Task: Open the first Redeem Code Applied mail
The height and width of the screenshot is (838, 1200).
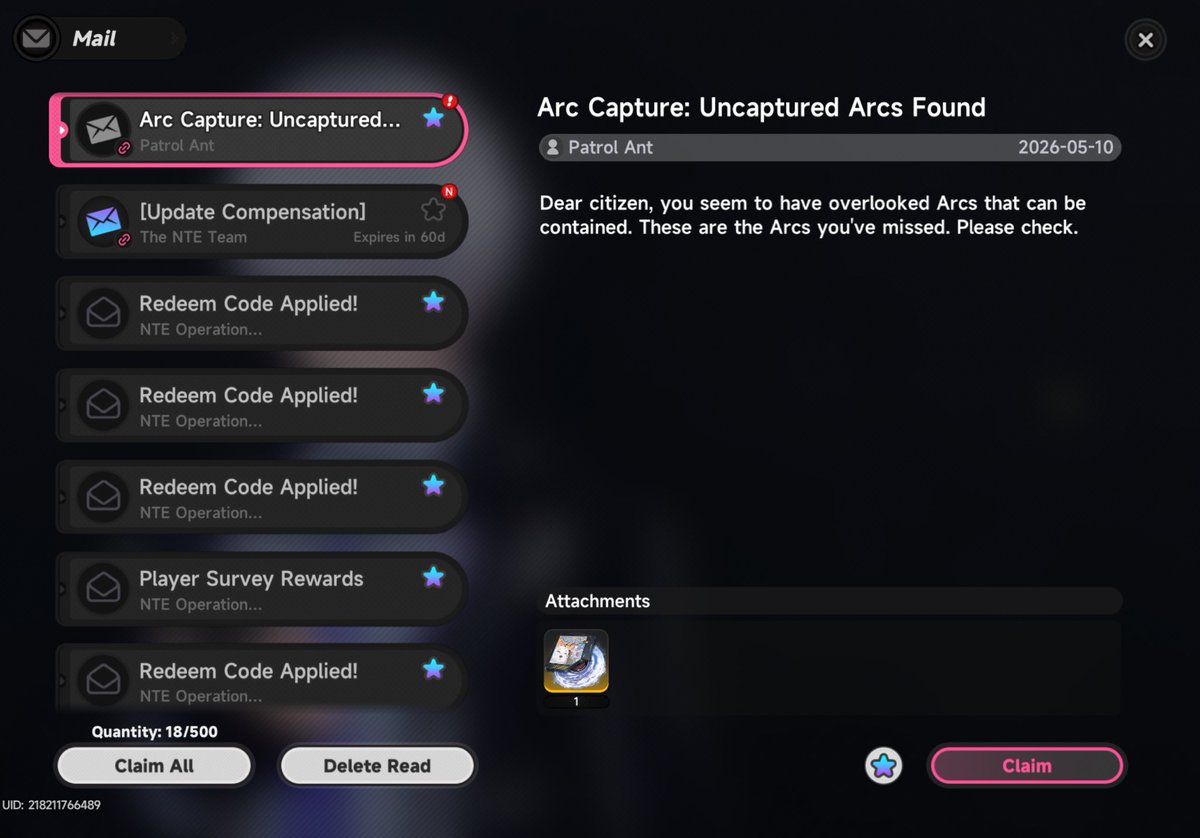Action: coord(262,313)
